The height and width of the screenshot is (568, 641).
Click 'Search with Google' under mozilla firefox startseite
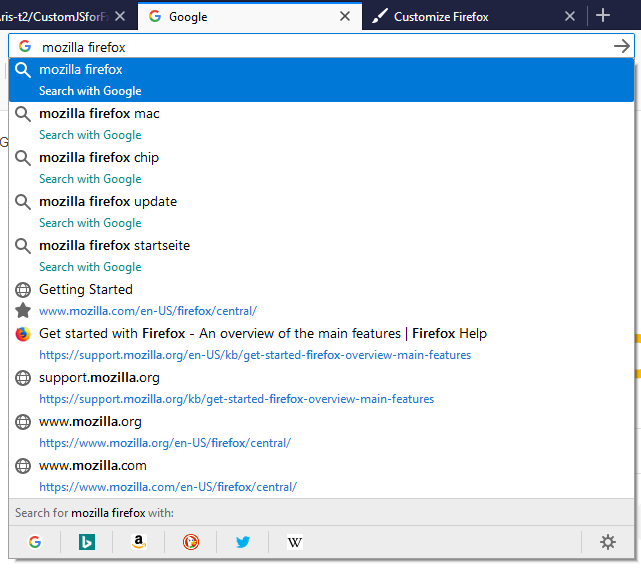click(x=90, y=267)
